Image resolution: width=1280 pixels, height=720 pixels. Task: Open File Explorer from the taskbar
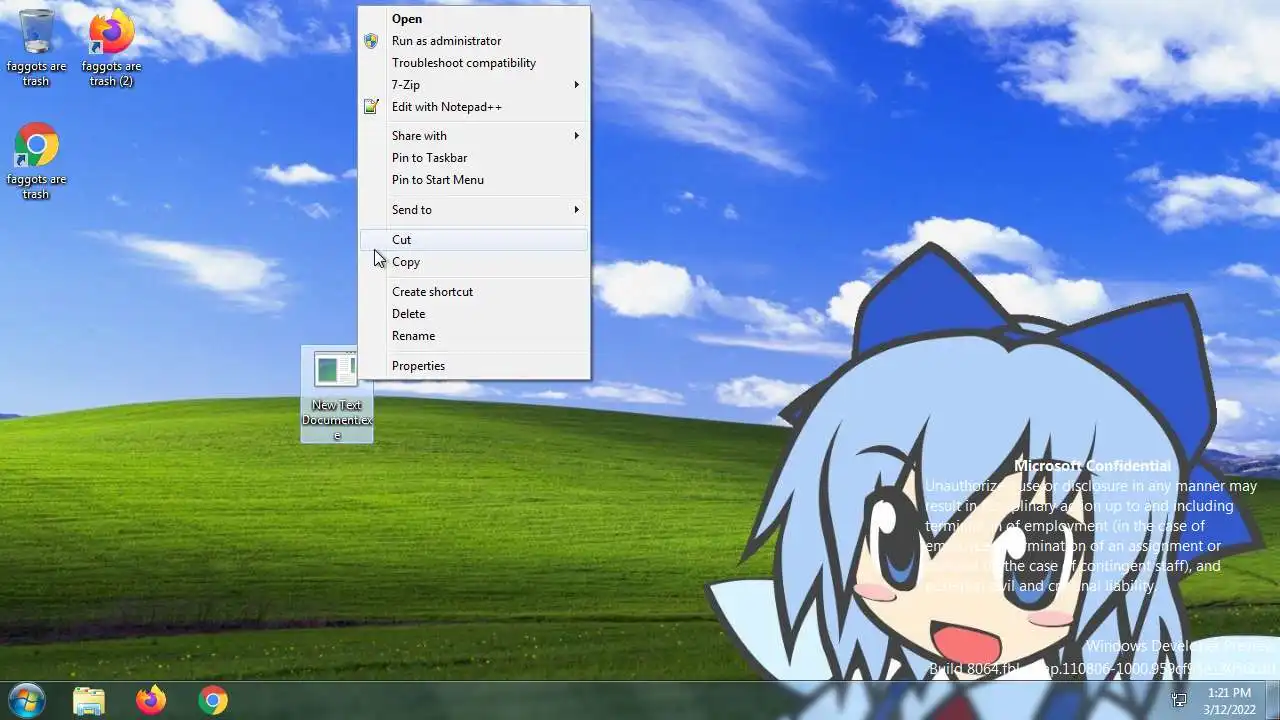point(89,700)
